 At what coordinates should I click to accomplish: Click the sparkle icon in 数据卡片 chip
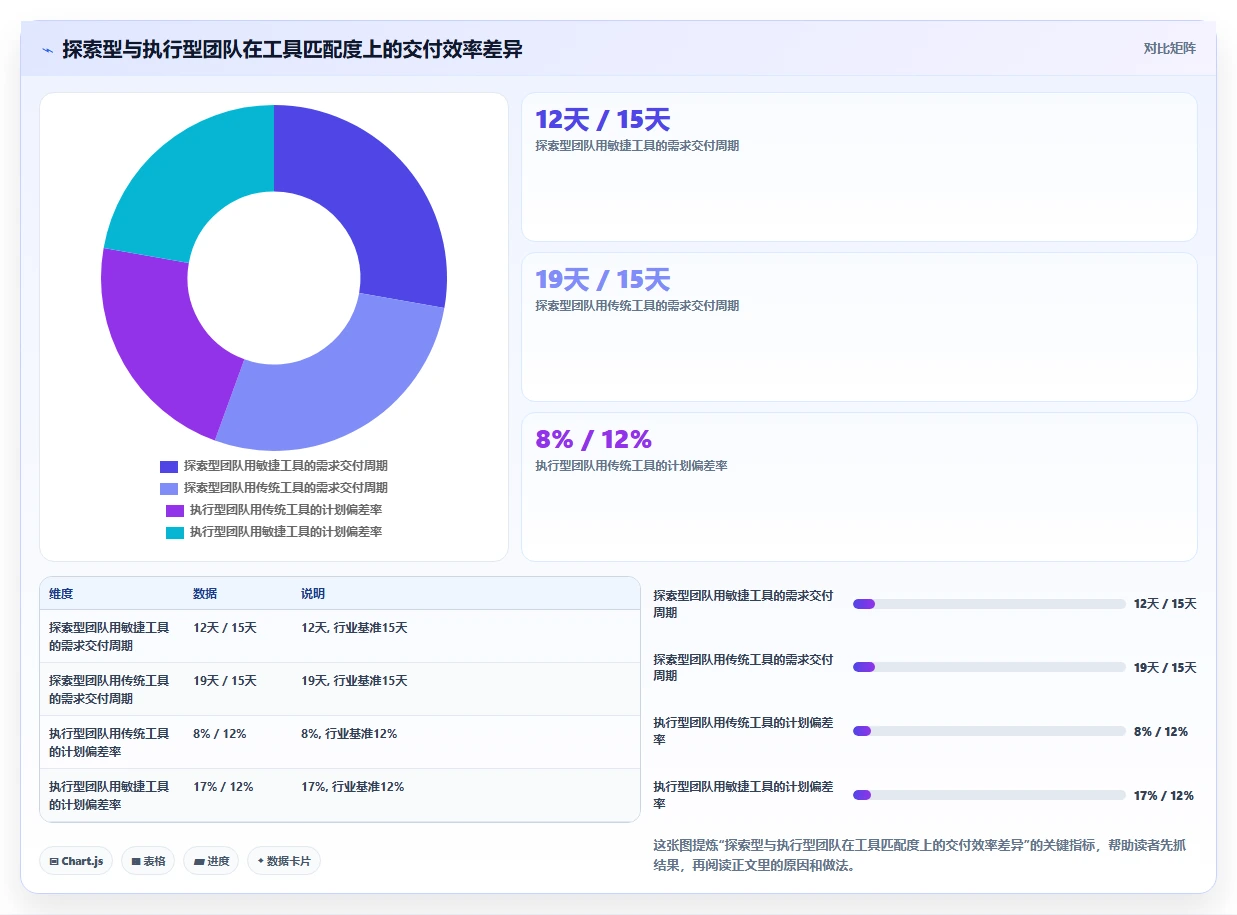coord(260,860)
